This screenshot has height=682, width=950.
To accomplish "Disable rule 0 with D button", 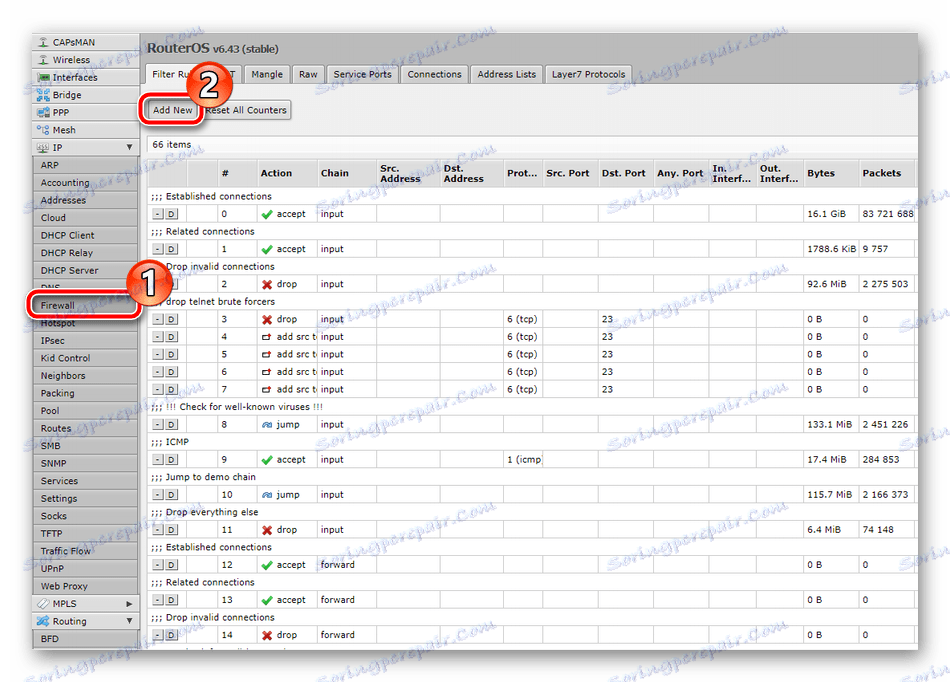I will 171,214.
